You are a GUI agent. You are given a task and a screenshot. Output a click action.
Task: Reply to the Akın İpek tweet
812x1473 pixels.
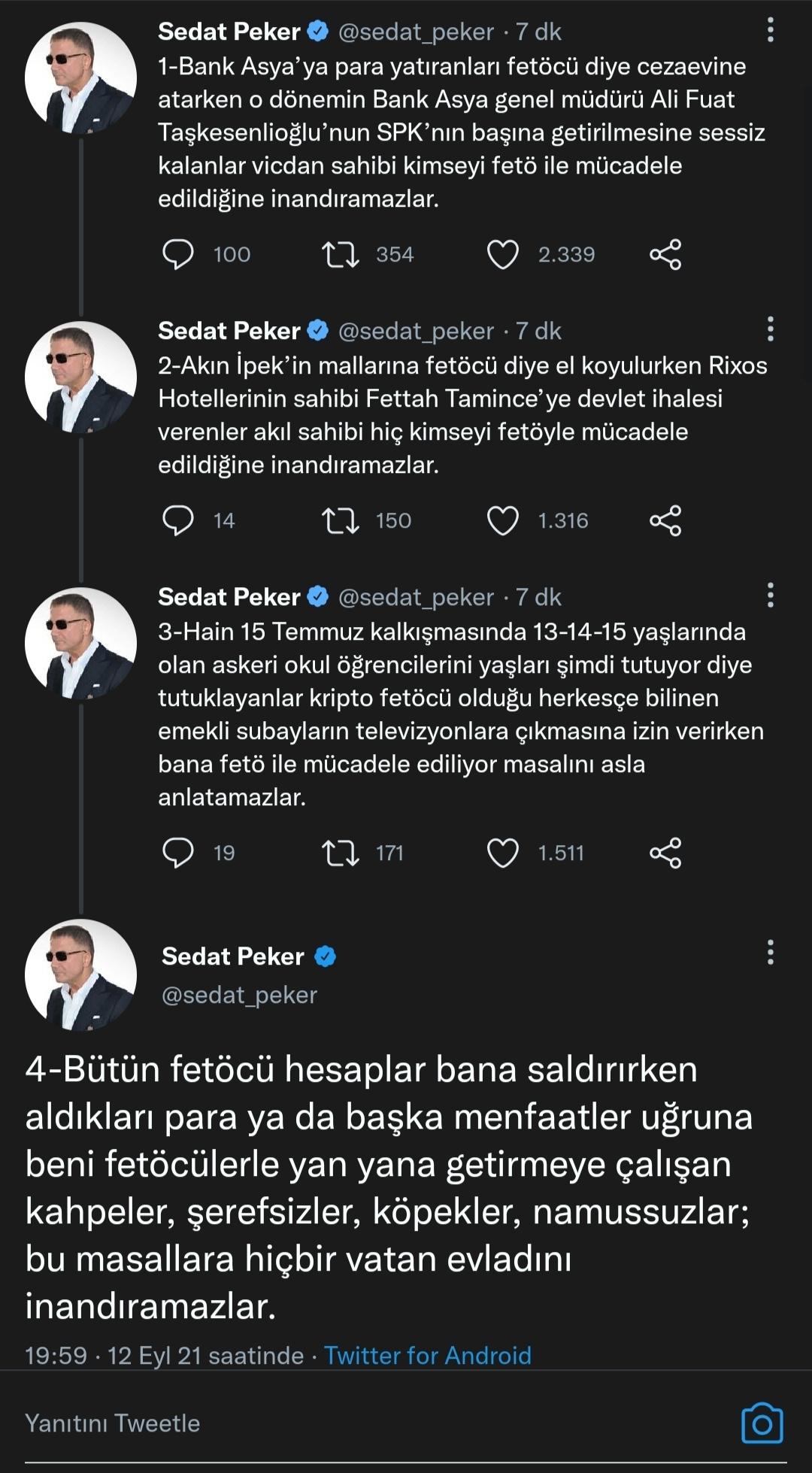point(178,520)
